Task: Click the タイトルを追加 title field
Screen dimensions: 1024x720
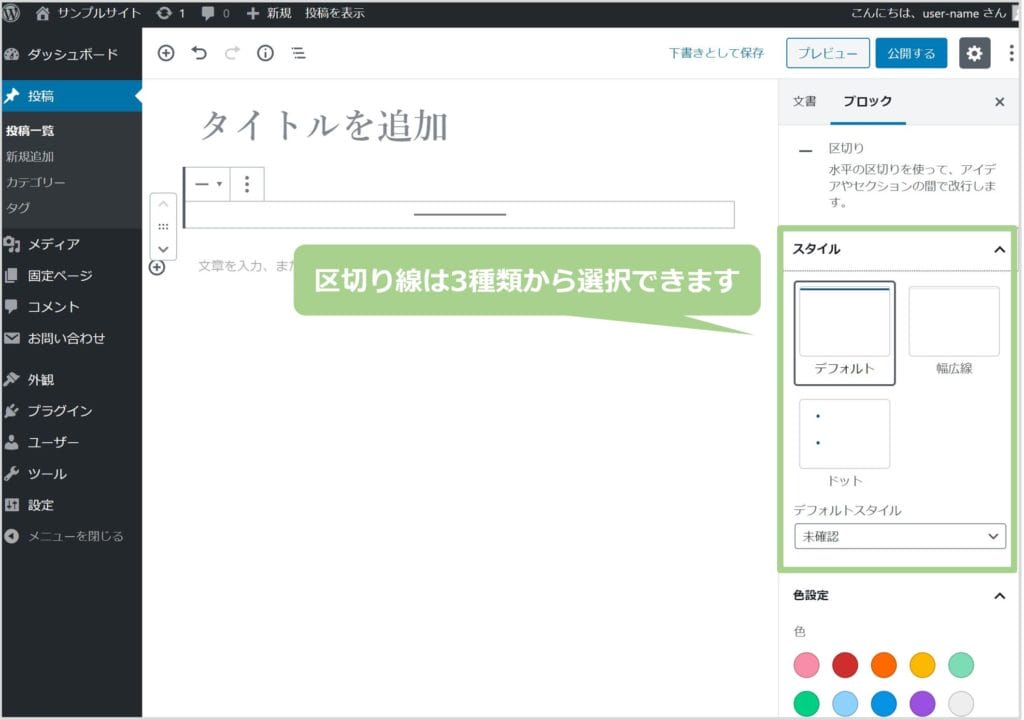Action: point(324,125)
